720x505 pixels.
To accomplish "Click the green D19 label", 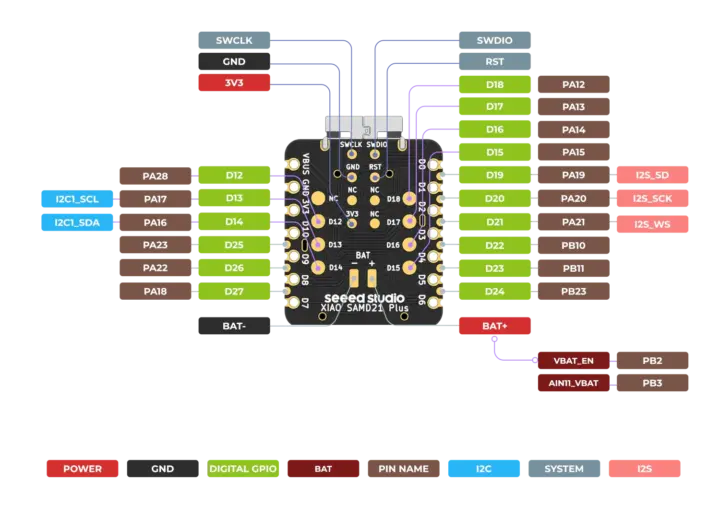I will pos(495,175).
